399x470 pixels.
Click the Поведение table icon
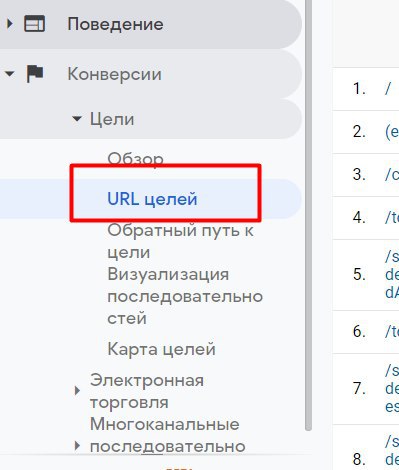(x=34, y=24)
